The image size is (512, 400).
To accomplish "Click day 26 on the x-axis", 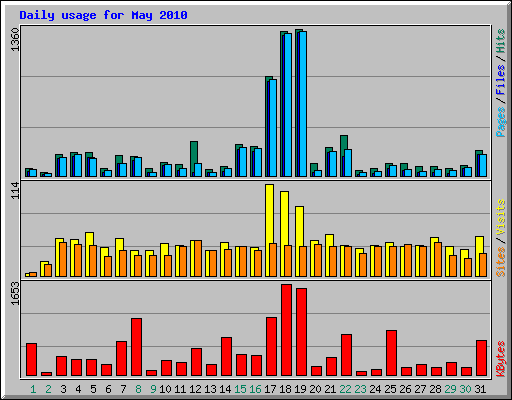I will point(405,389).
